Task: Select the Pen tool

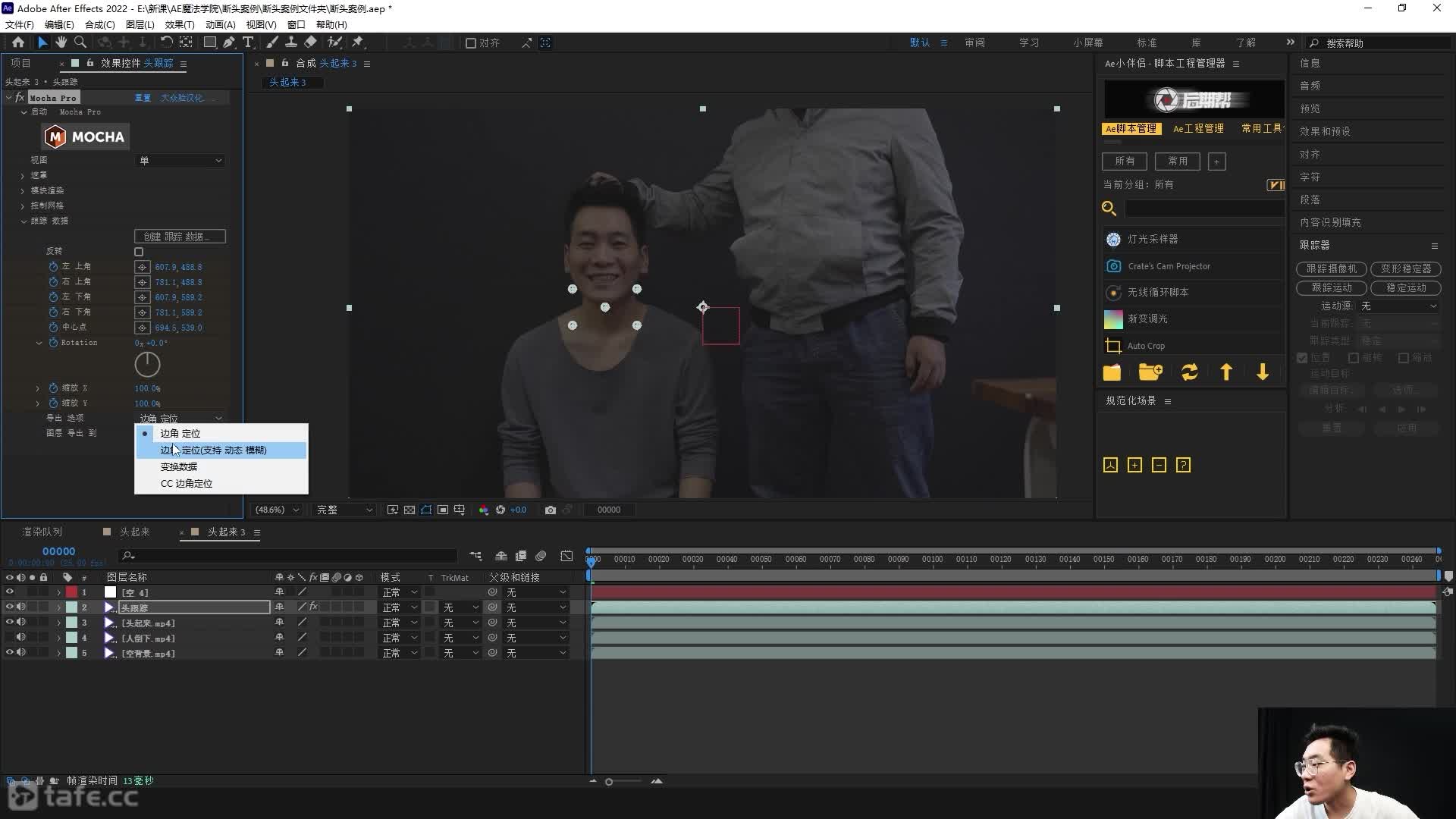Action: [x=229, y=42]
